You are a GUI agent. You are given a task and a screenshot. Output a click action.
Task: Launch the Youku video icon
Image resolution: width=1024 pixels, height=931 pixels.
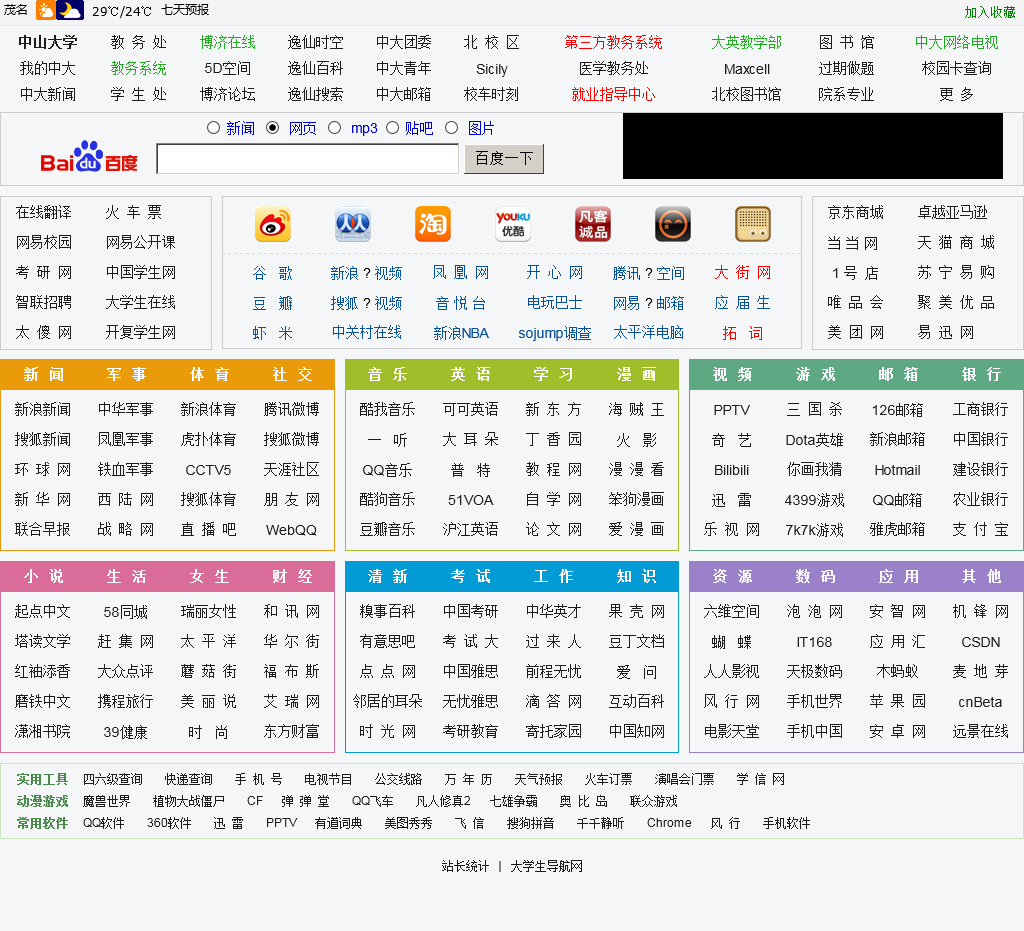(x=513, y=225)
